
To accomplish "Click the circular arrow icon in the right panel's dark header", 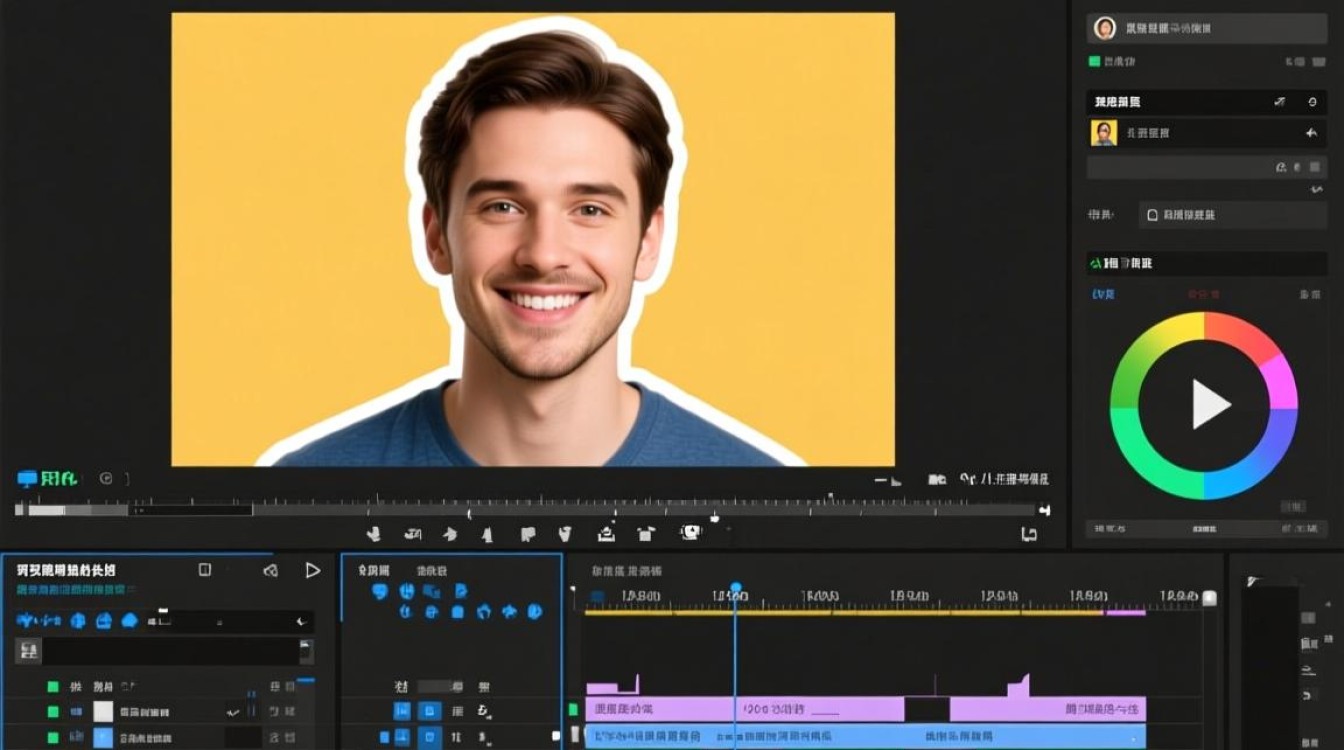I will pyautogui.click(x=1312, y=102).
